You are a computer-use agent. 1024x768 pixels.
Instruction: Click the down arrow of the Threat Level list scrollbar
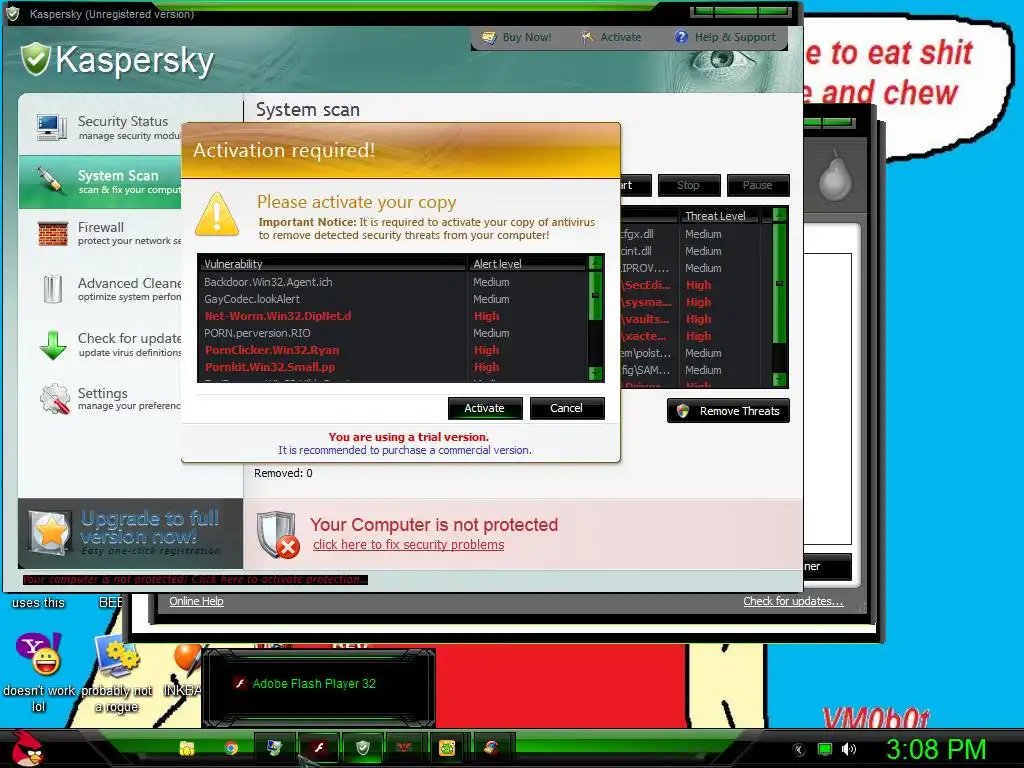click(x=779, y=379)
